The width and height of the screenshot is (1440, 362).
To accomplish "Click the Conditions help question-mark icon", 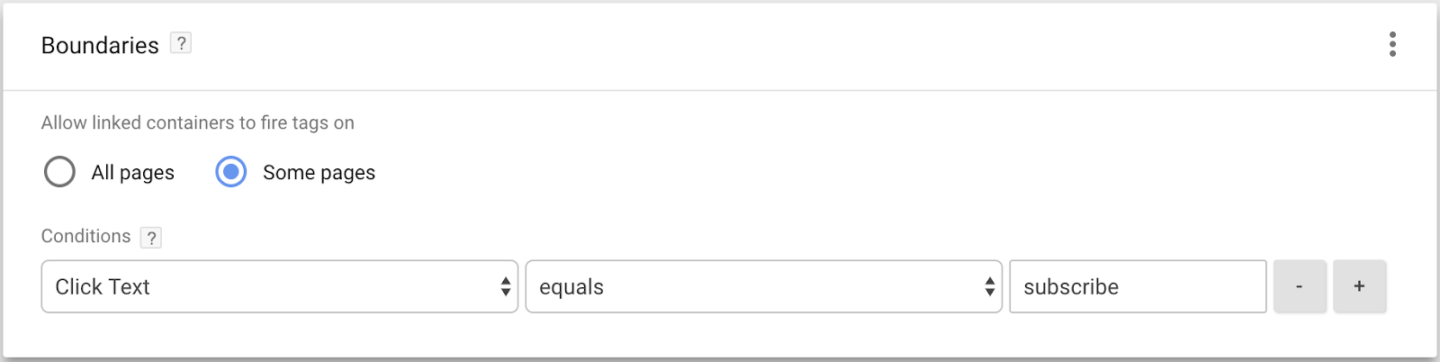I will point(151,238).
